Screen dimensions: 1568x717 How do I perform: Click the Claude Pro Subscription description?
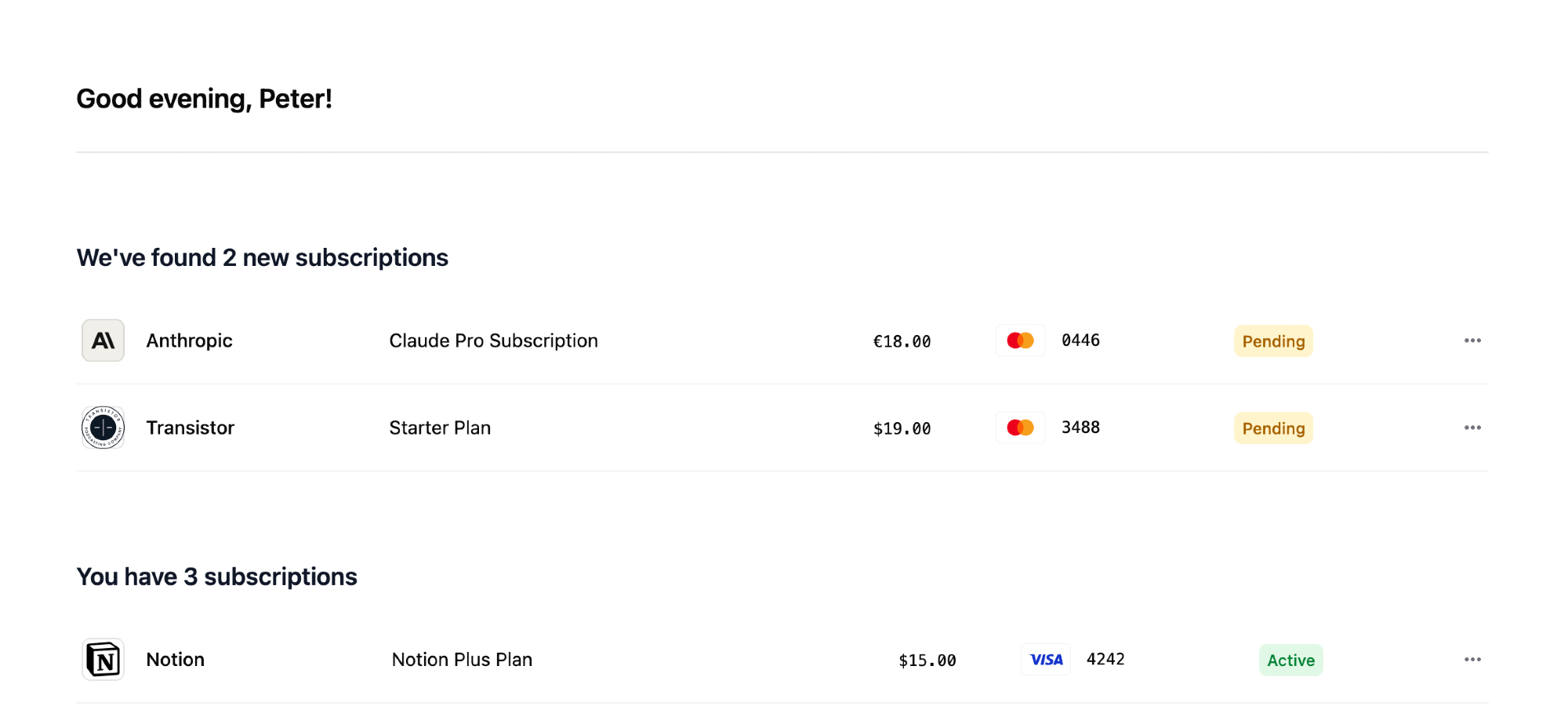coord(493,340)
